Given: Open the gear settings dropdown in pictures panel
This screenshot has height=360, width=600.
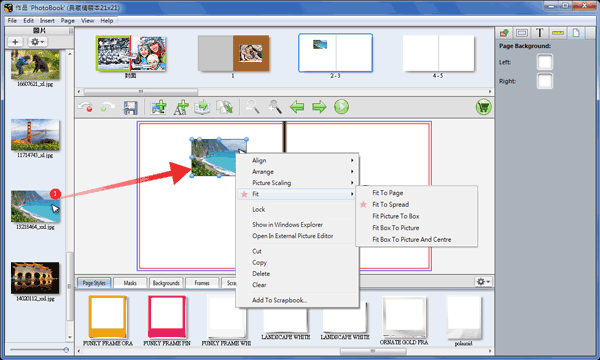Looking at the screenshot, I should tap(37, 42).
